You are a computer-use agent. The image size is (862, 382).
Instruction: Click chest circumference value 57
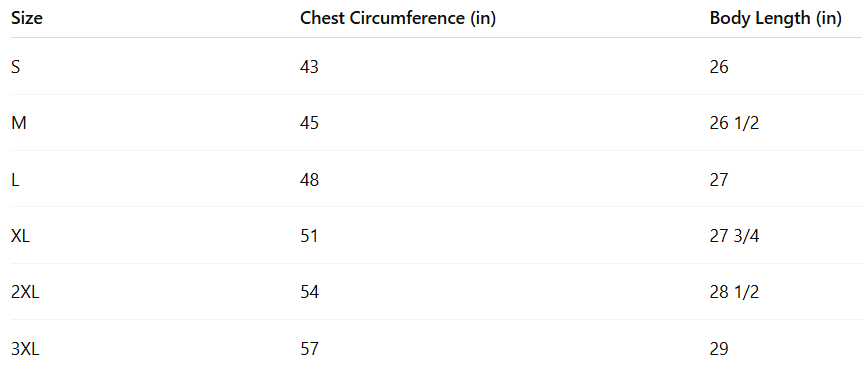pyautogui.click(x=310, y=348)
